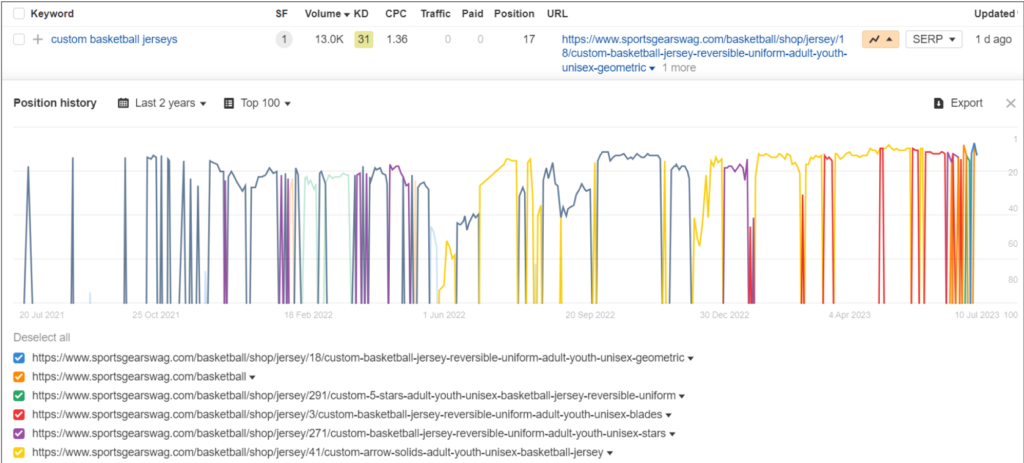Click the plus icon beside custom basketball jerseys

pos(38,40)
